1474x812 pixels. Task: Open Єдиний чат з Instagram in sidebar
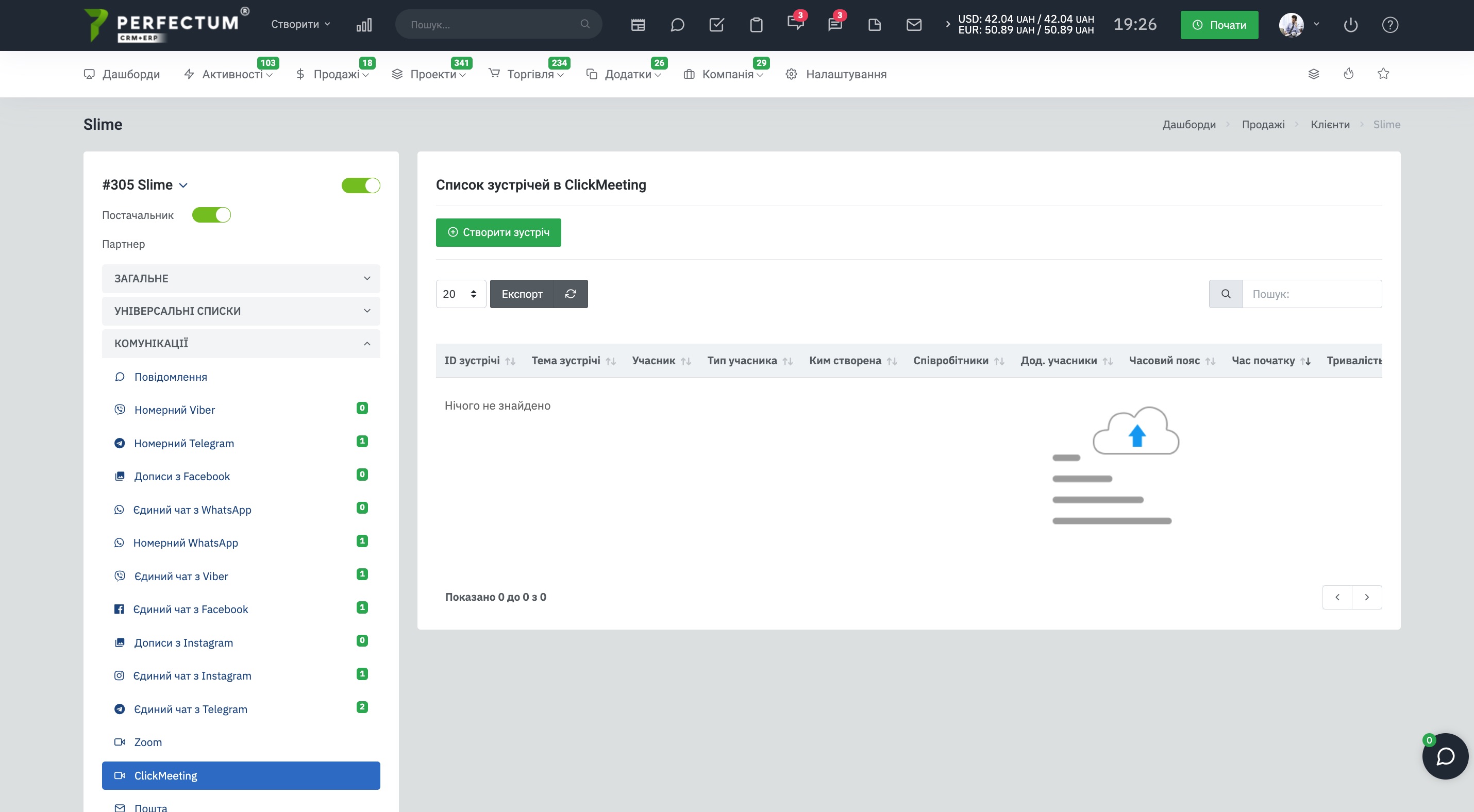241,676
